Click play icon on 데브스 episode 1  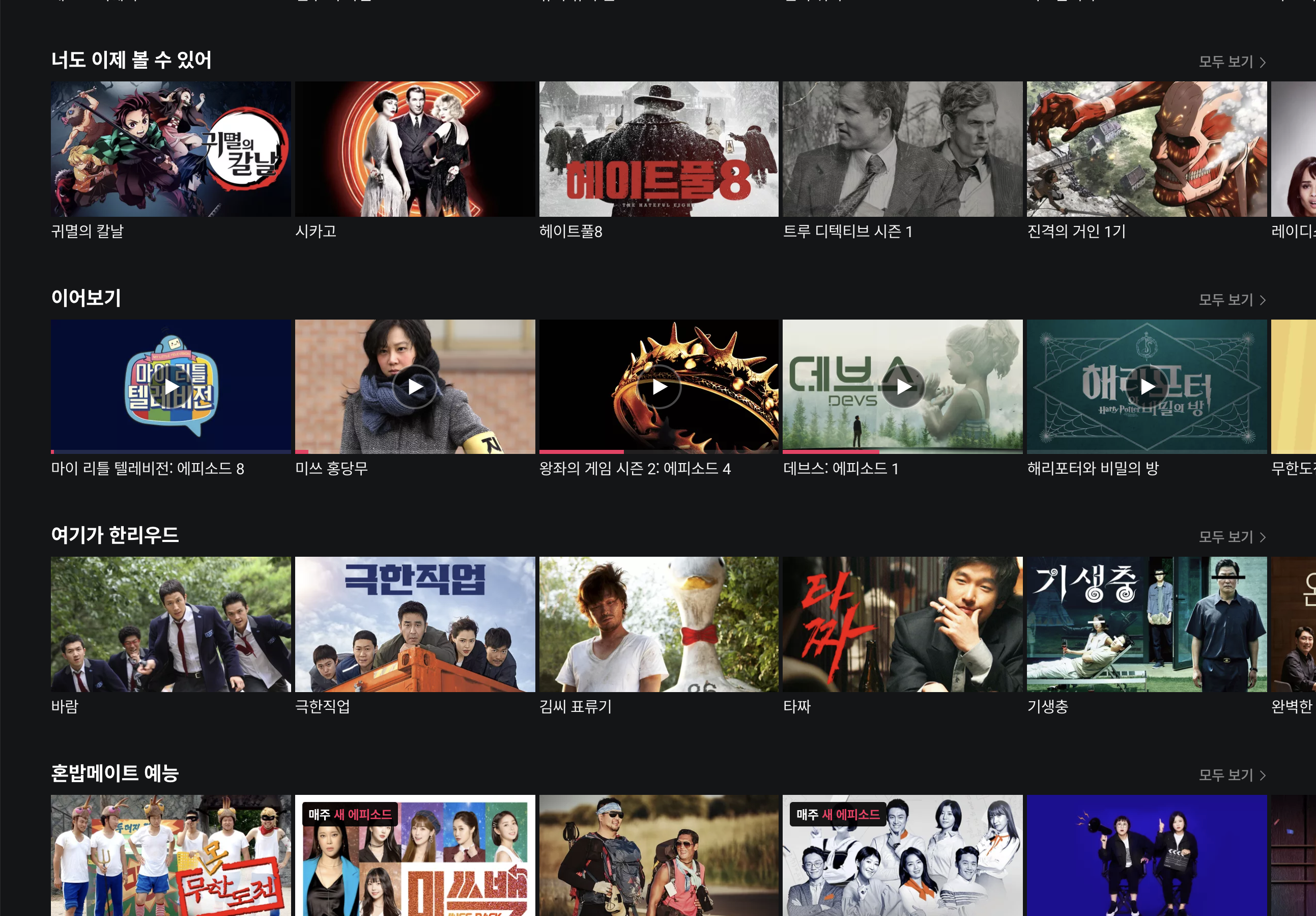click(x=903, y=387)
